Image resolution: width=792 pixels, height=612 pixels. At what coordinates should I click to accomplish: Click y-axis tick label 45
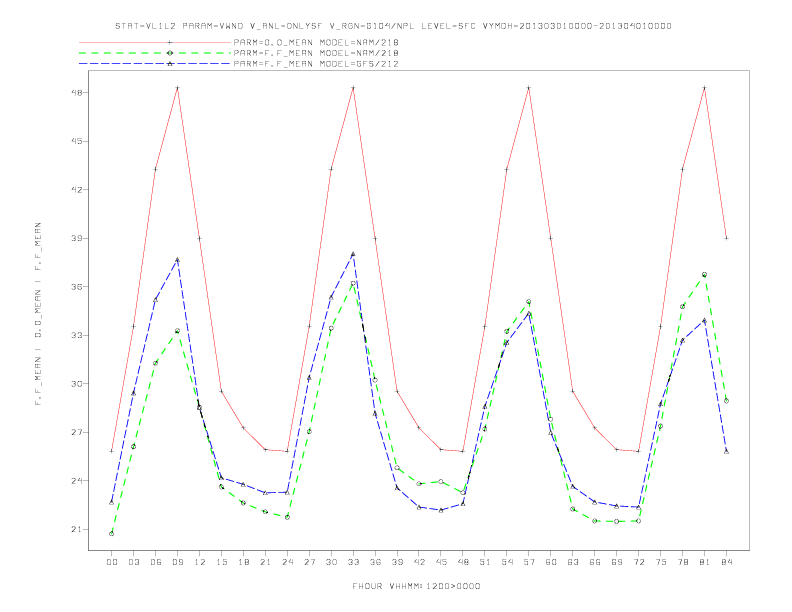(77, 141)
